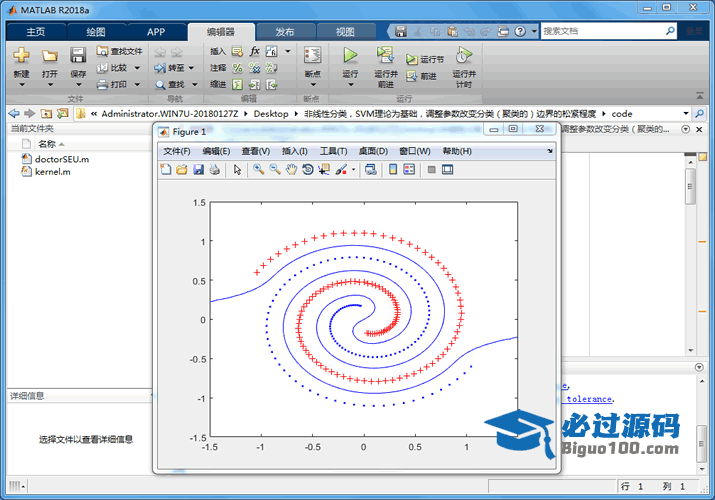Image resolution: width=715 pixels, height=500 pixels.
Task: Open the New (新建) dropdown arrow
Action: pyautogui.click(x=21, y=85)
